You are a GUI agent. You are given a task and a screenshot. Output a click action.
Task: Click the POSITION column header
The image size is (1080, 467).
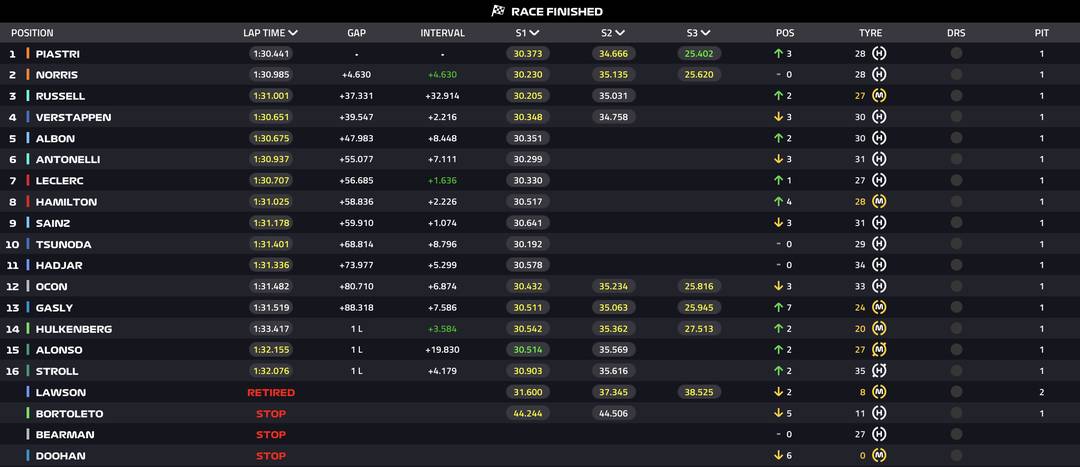pyautogui.click(x=32, y=32)
